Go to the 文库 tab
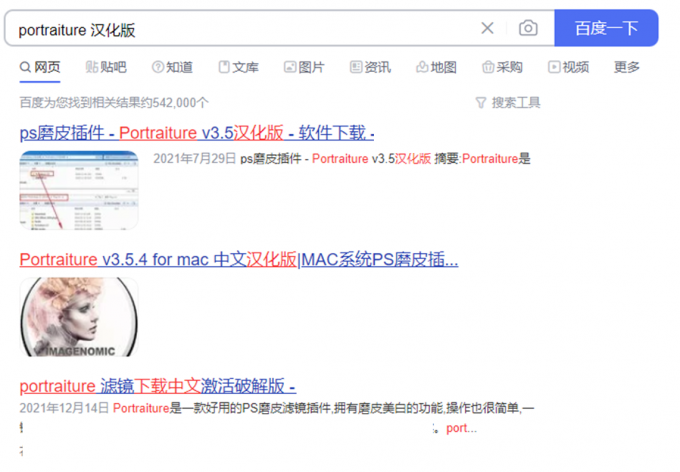This screenshot has width=680, height=472. point(239,67)
